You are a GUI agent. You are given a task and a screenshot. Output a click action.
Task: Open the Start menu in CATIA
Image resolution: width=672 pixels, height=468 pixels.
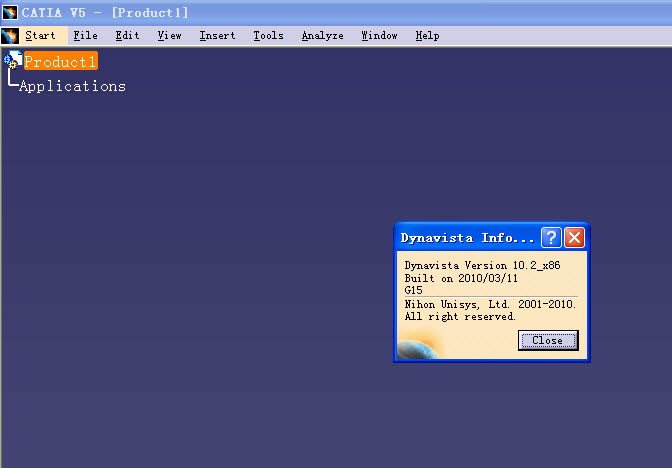point(40,36)
